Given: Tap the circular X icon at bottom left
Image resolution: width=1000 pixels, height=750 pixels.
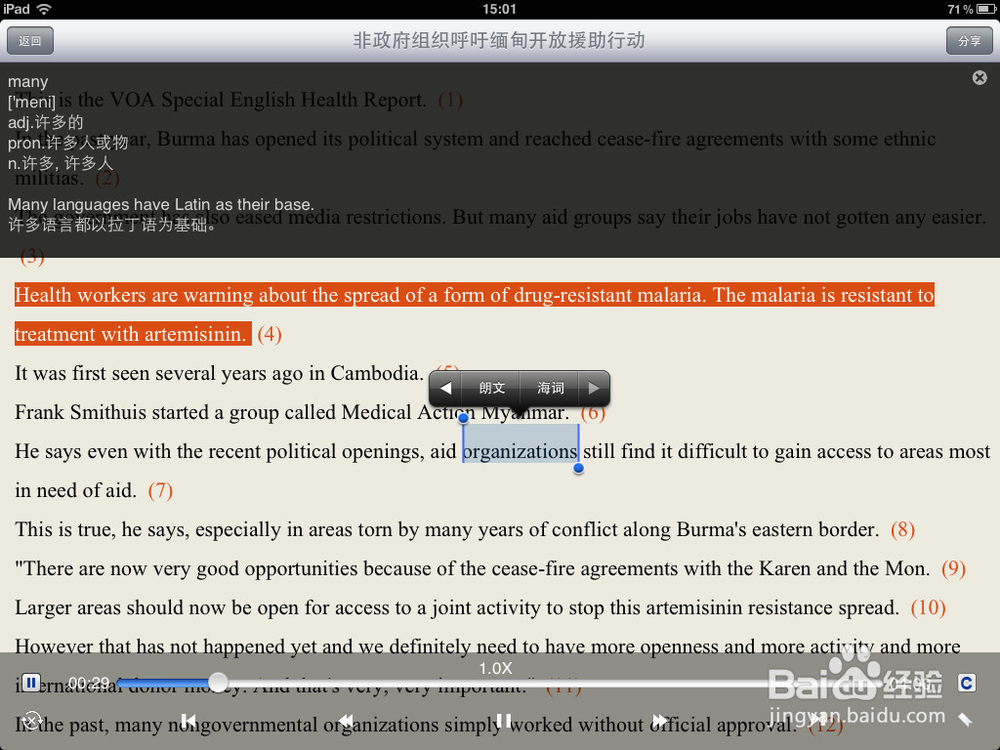Looking at the screenshot, I should (x=32, y=721).
